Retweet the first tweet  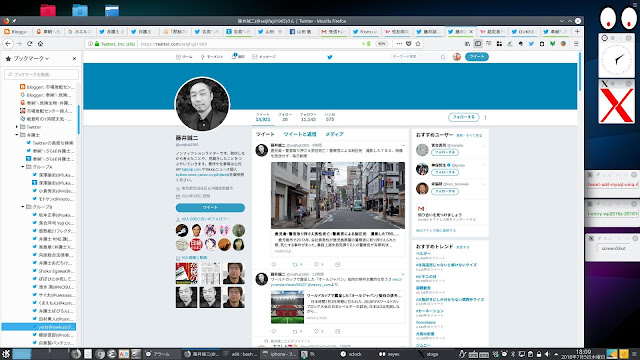click(x=295, y=264)
